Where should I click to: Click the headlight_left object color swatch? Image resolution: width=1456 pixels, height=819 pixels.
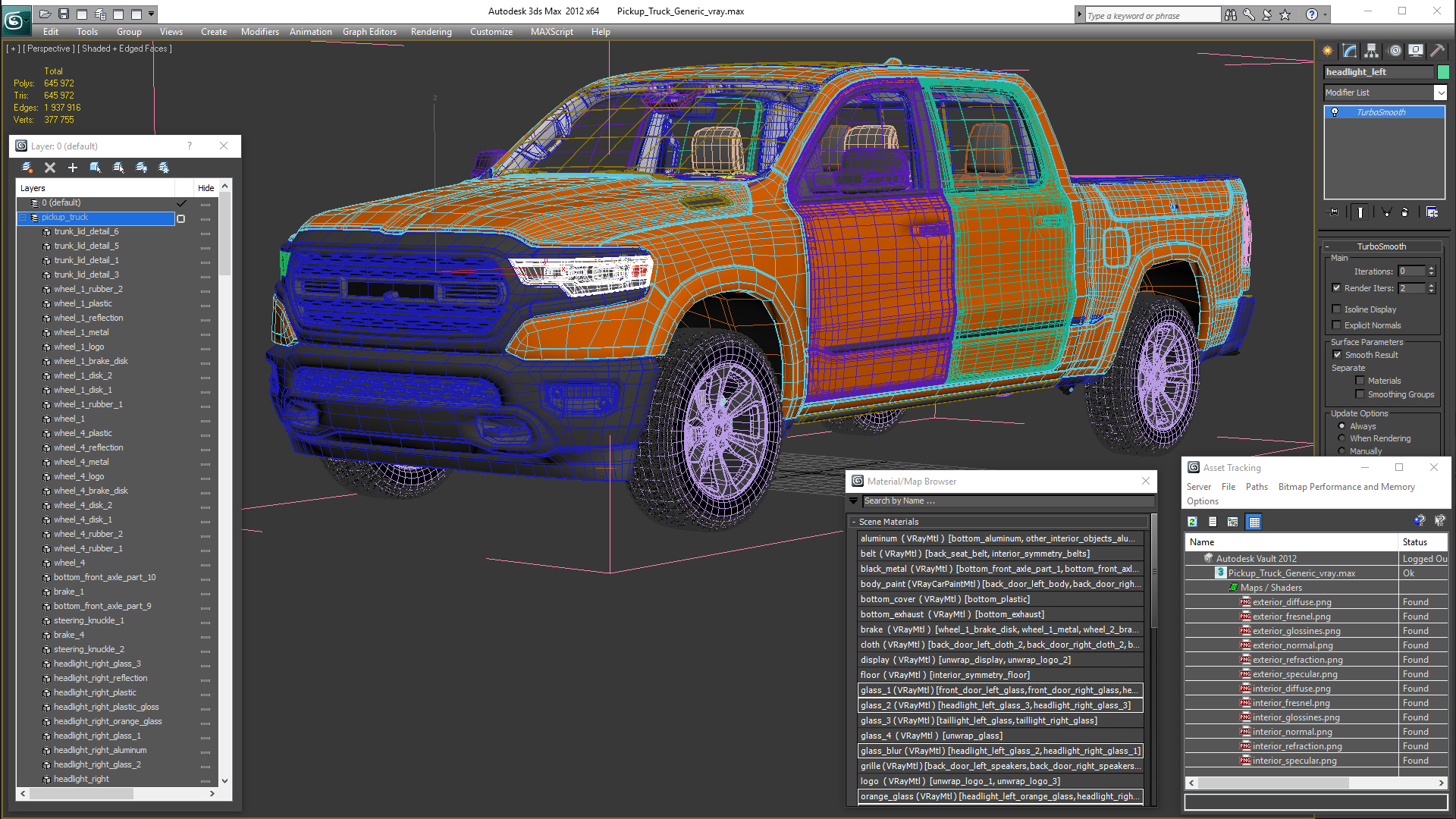pos(1443,72)
